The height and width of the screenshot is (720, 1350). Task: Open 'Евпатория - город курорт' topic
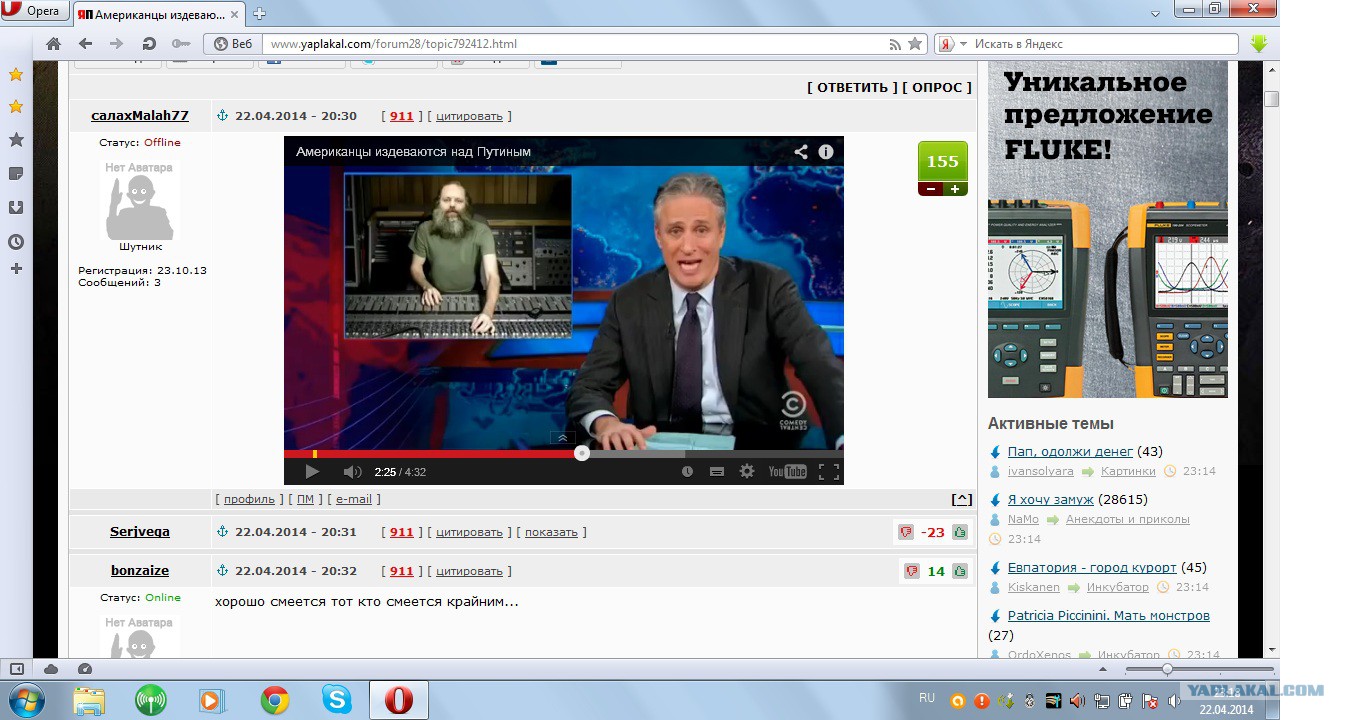point(1092,567)
